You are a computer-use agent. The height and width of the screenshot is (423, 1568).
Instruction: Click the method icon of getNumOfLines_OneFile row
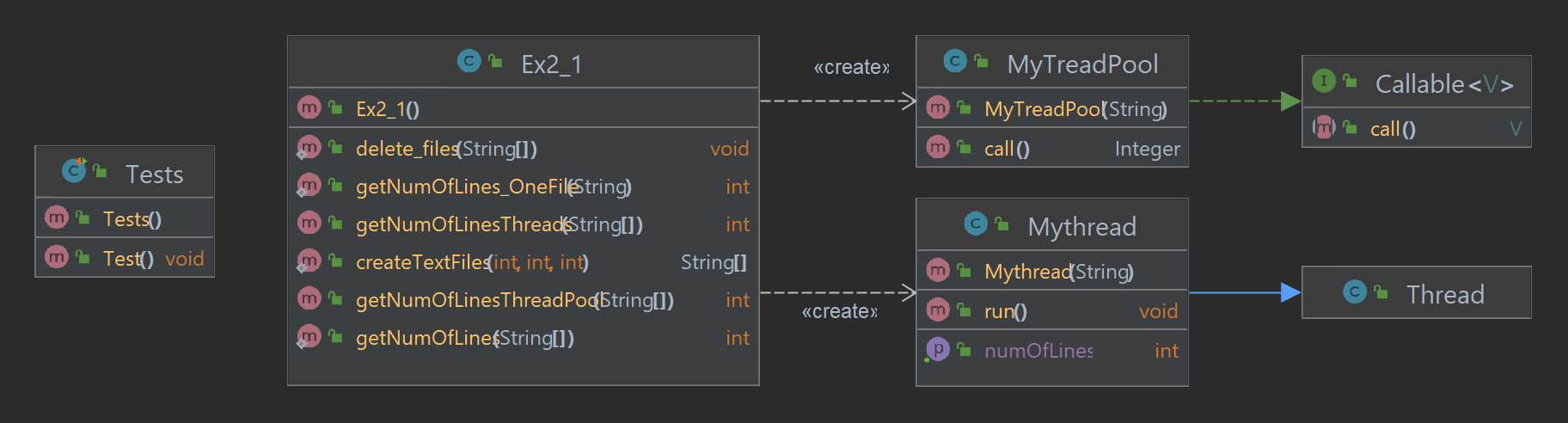pos(309,185)
